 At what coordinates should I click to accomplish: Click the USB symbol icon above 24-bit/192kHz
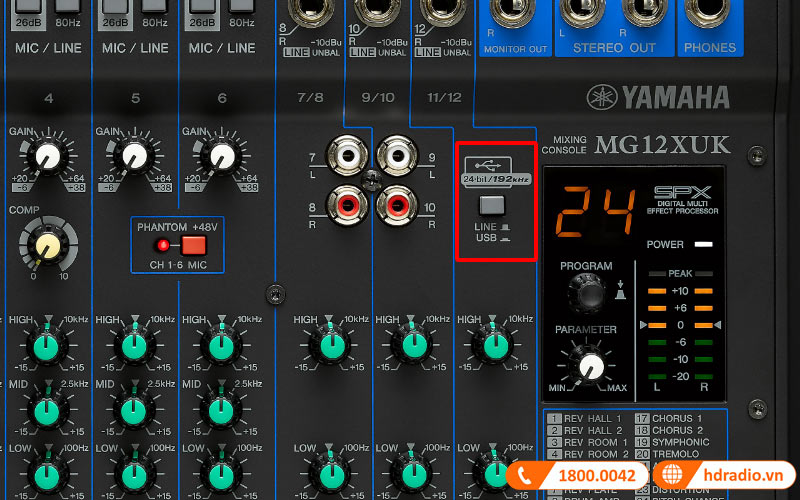tap(488, 165)
